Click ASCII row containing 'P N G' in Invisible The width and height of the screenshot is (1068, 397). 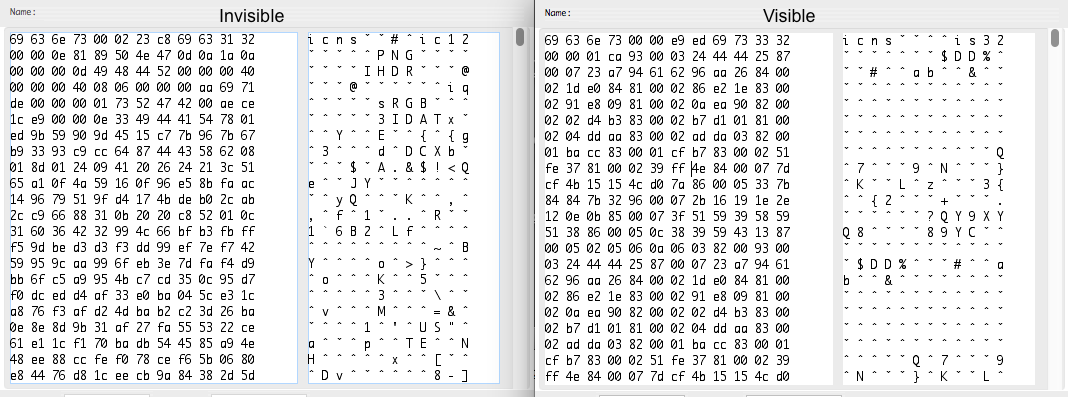pos(388,56)
